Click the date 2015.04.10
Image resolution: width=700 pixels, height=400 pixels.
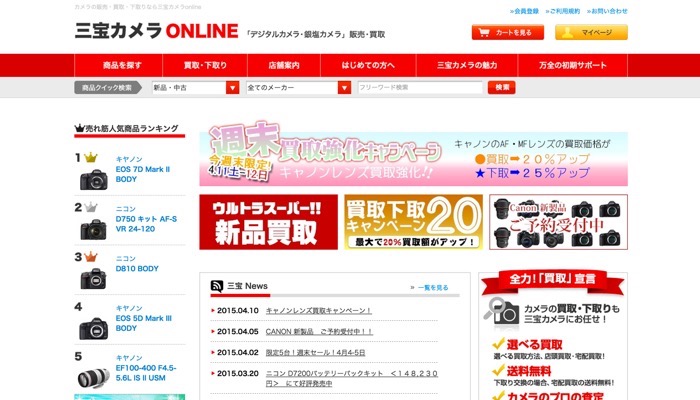click(x=238, y=311)
